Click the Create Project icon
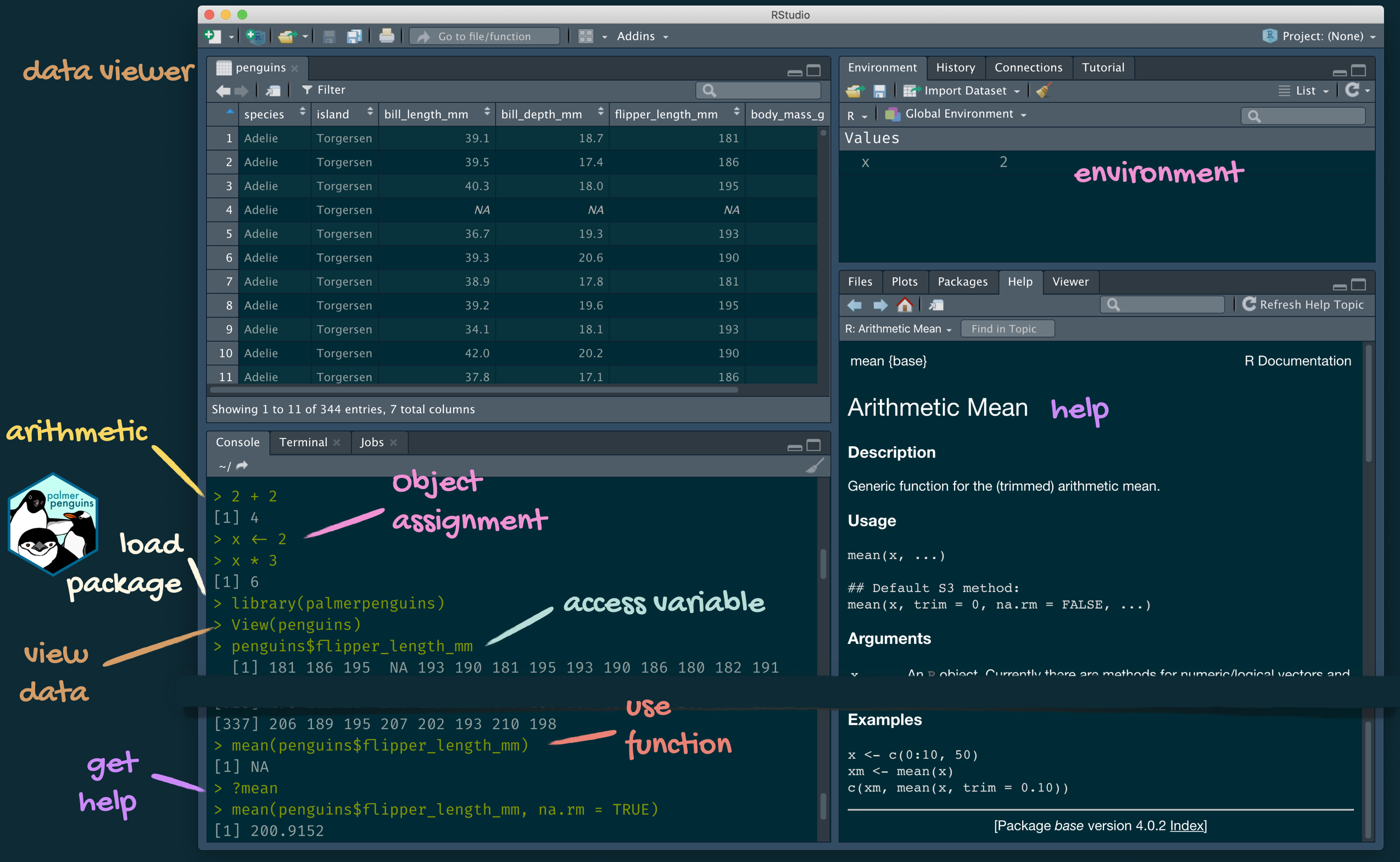 (255, 36)
